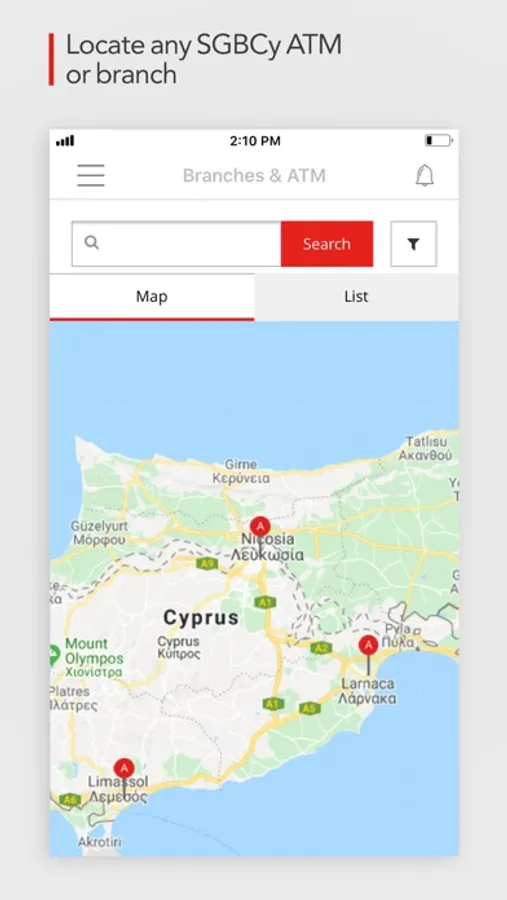
Task: Tap the signal strength bars
Action: 65,141
